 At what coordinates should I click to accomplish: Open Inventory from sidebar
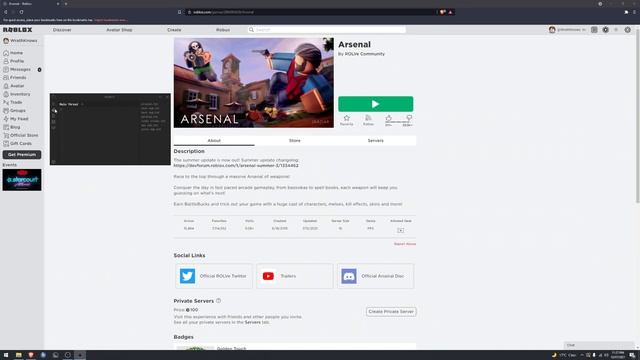click(x=17, y=94)
